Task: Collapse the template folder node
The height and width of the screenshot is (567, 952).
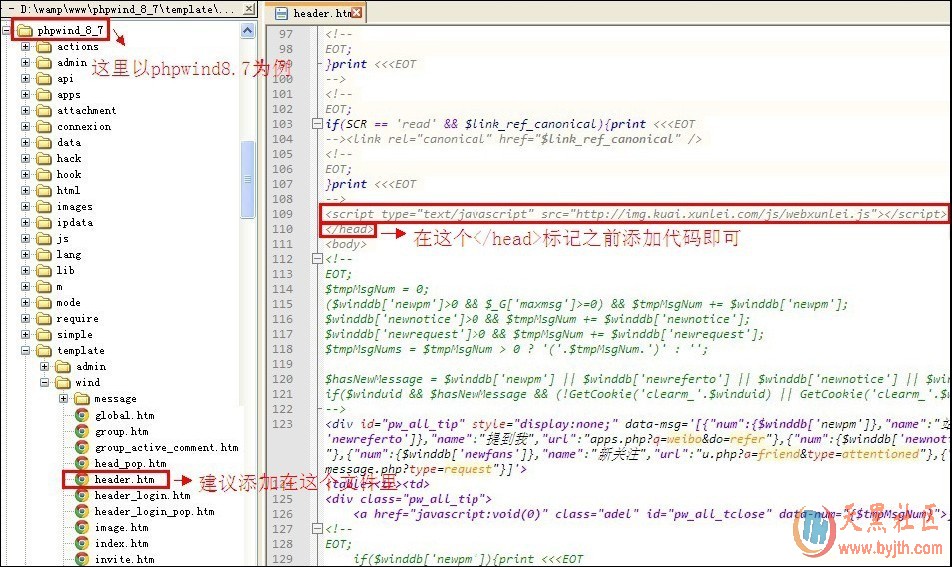Action: pos(26,351)
